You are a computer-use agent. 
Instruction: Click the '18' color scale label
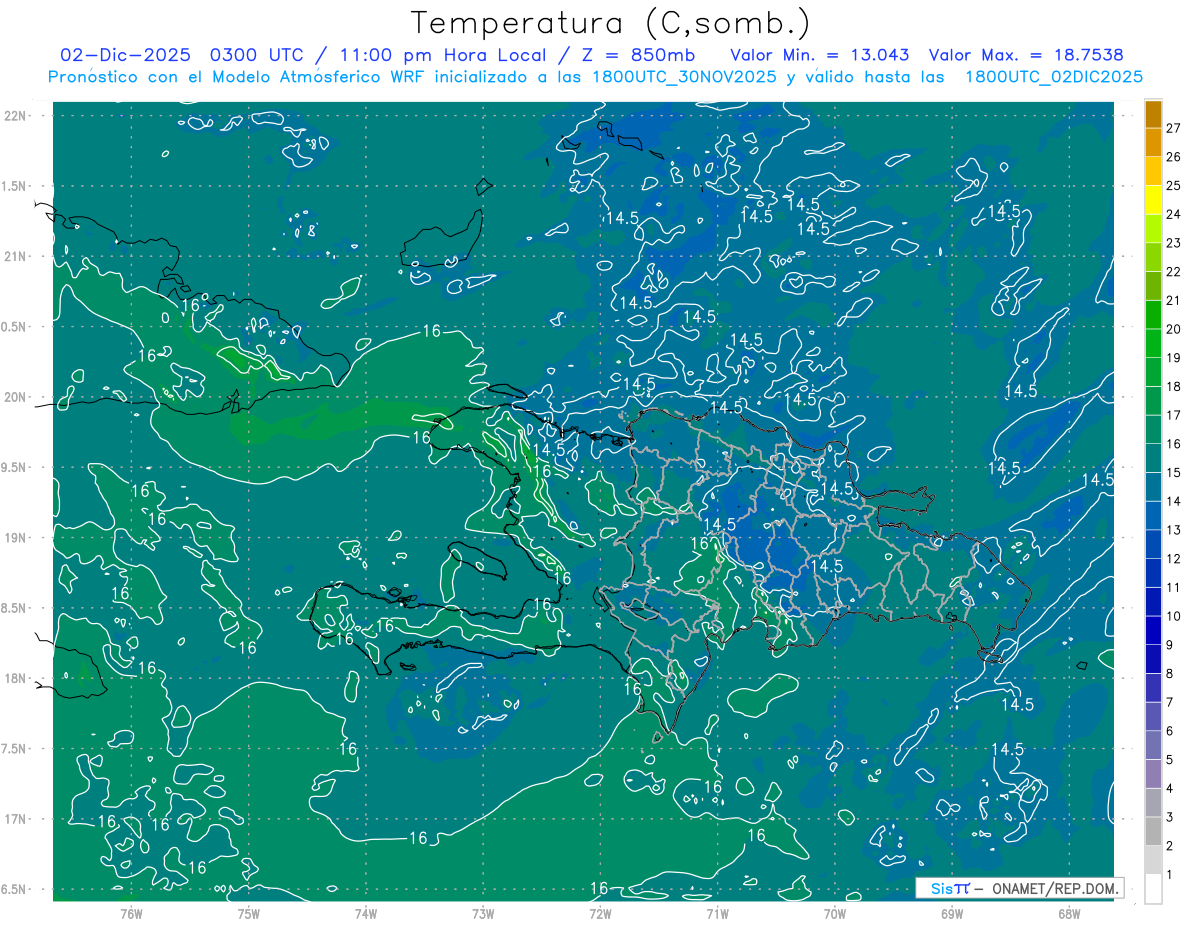click(1173, 387)
